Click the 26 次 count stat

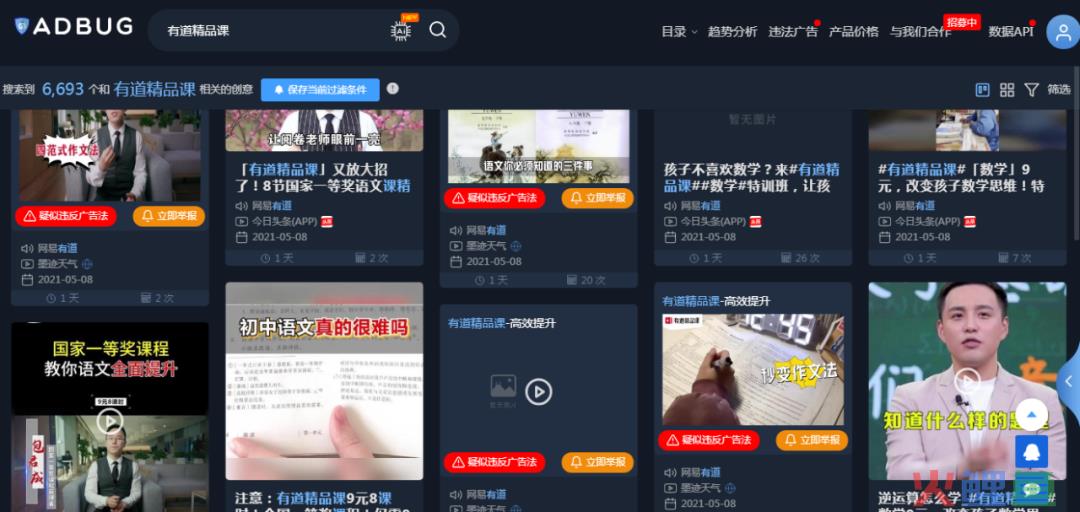(800, 258)
